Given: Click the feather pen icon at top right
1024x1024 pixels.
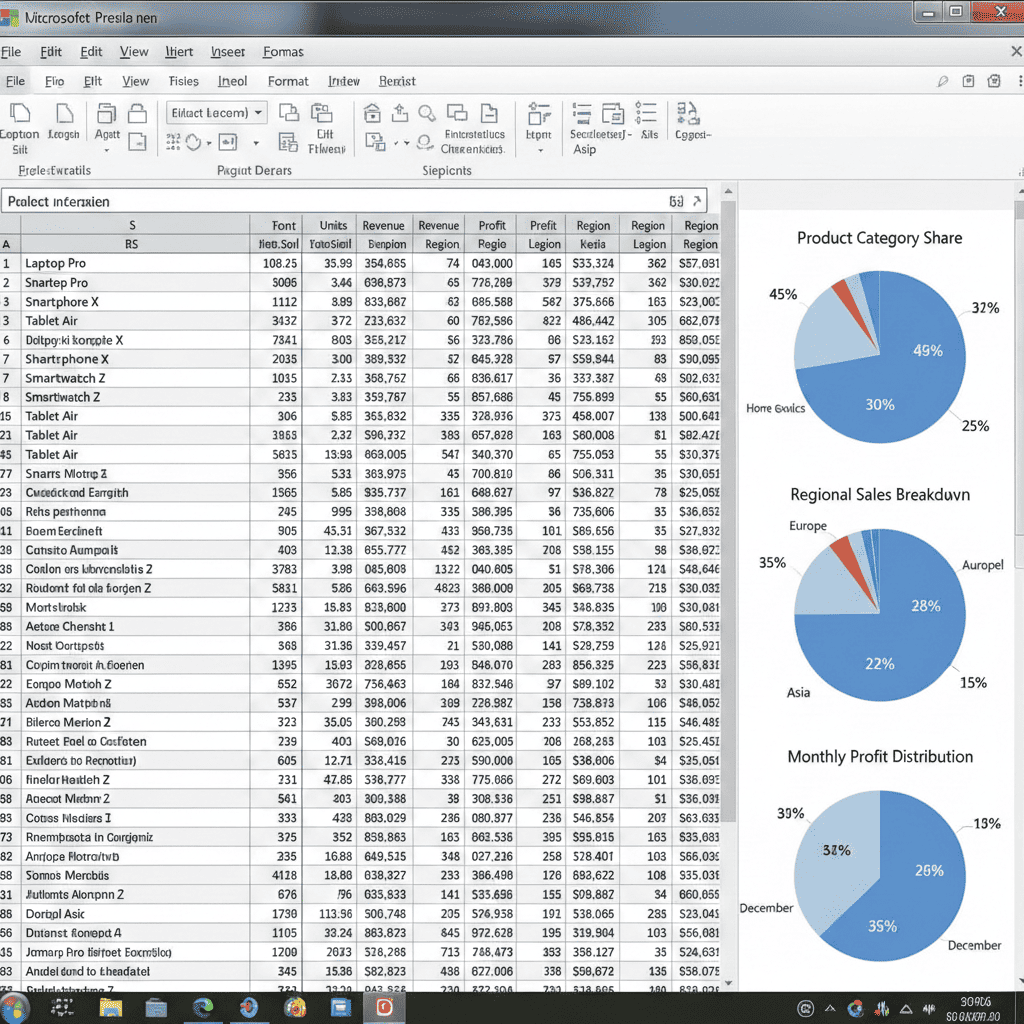Looking at the screenshot, I should click(x=943, y=82).
